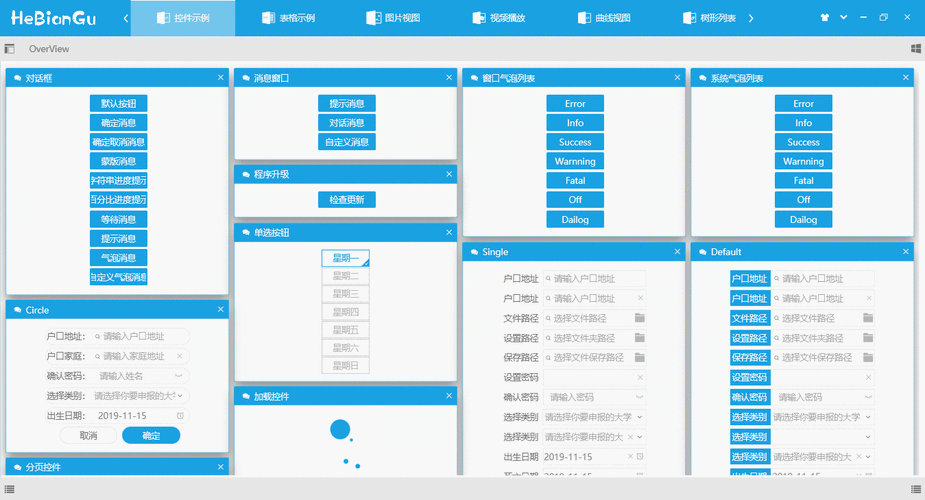Open the 曲线视图 tab
This screenshot has height=500, width=925.
(604, 18)
